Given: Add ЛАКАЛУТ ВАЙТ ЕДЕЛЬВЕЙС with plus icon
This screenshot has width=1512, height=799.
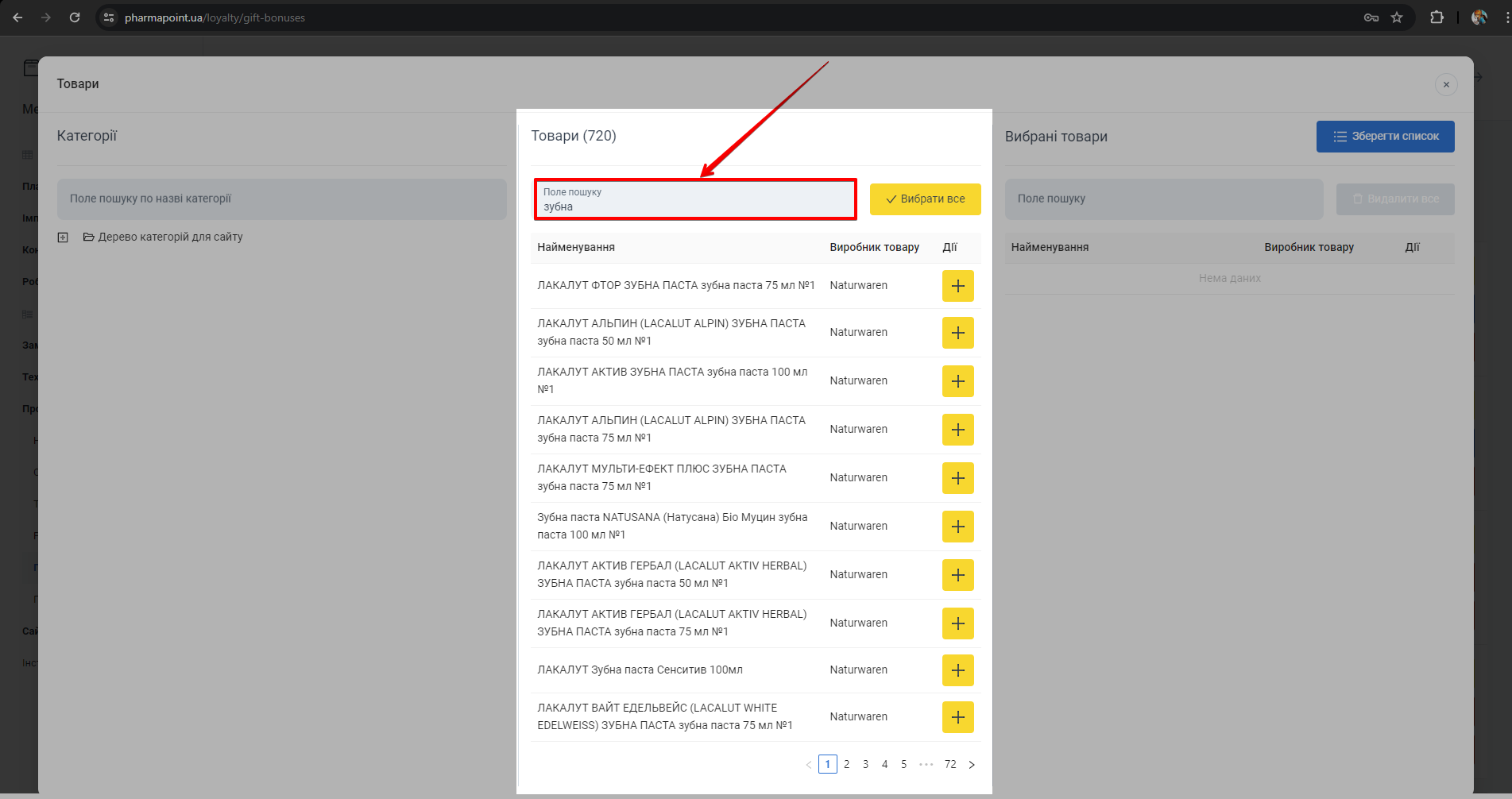Looking at the screenshot, I should (x=957, y=717).
